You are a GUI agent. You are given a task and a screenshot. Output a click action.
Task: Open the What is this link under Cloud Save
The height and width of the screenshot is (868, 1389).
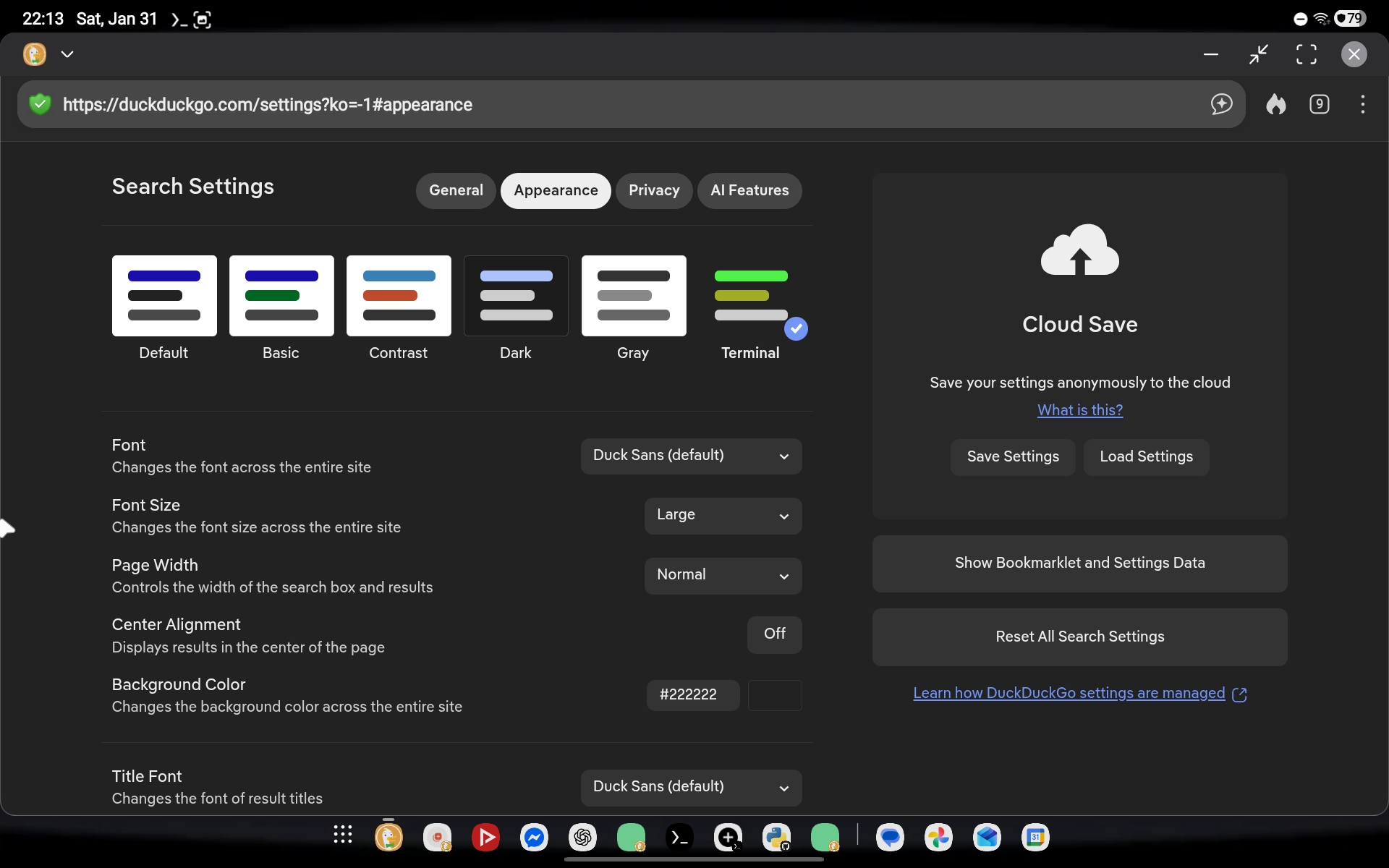tap(1079, 410)
